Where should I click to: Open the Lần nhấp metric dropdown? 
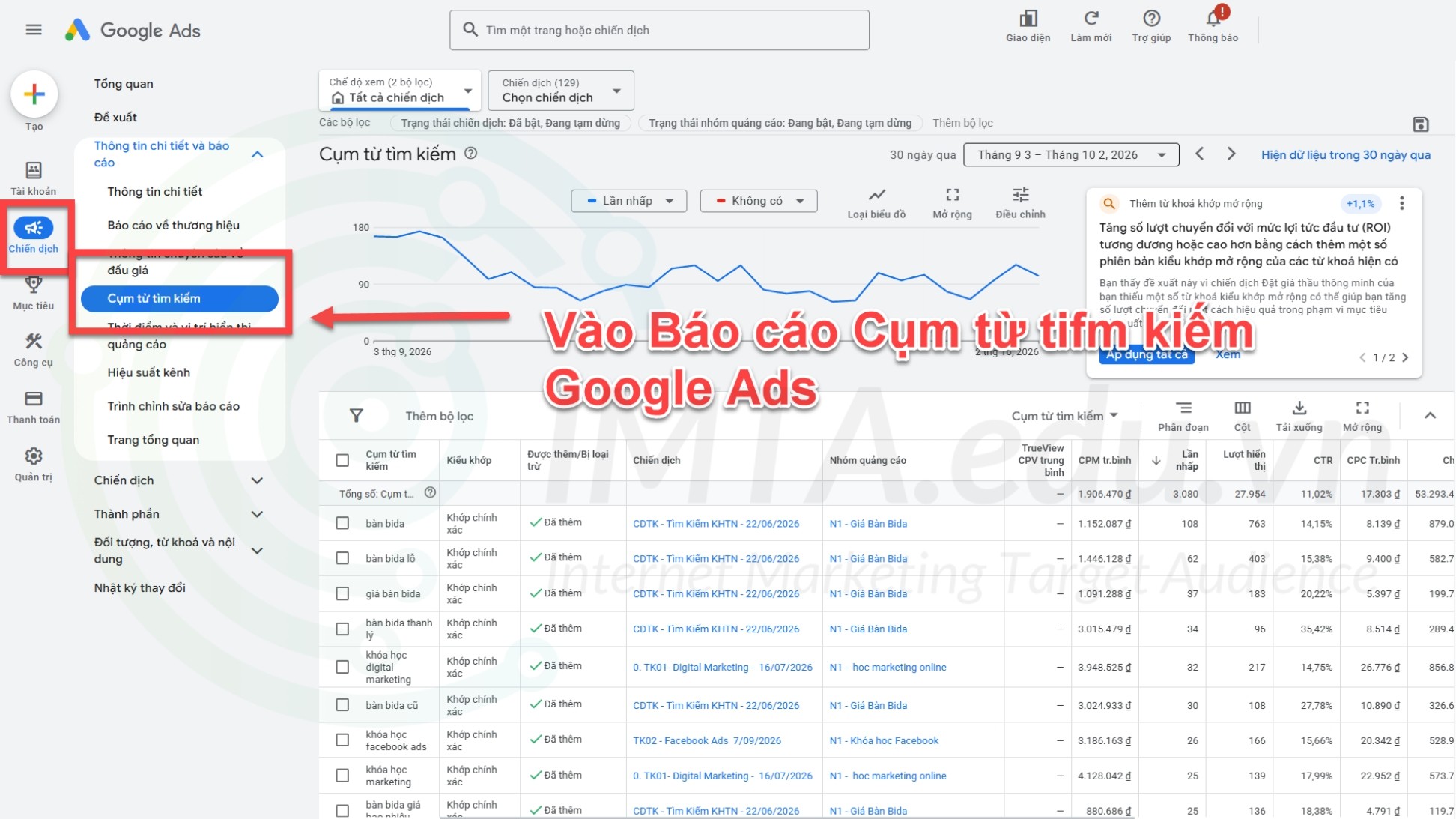629,201
